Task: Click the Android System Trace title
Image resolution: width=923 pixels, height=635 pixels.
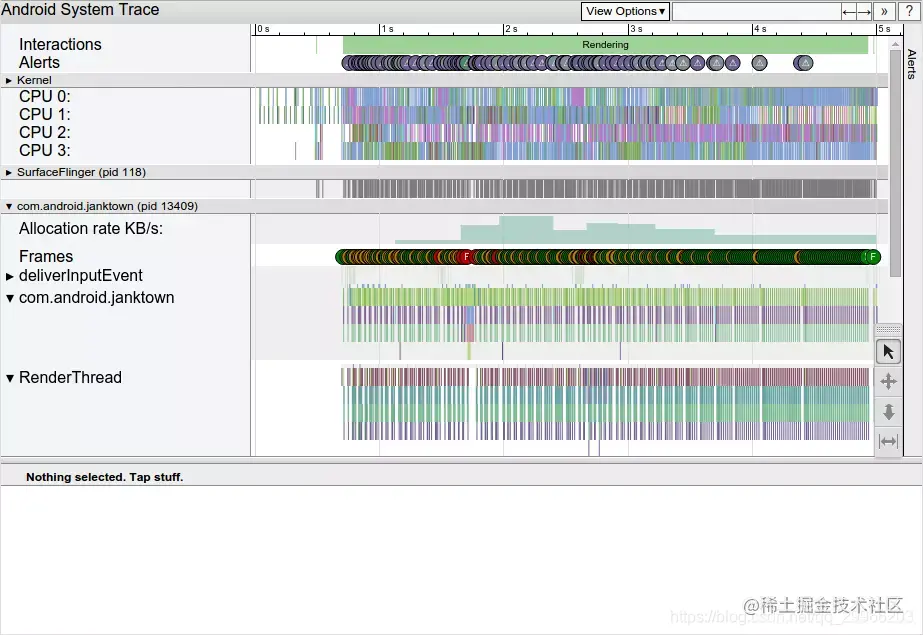Action: tap(80, 9)
